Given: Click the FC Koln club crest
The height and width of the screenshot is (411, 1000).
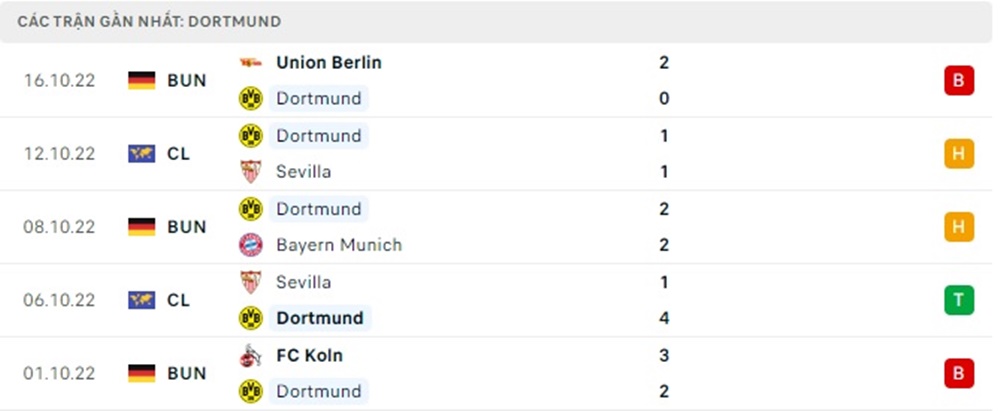Looking at the screenshot, I should click(250, 355).
